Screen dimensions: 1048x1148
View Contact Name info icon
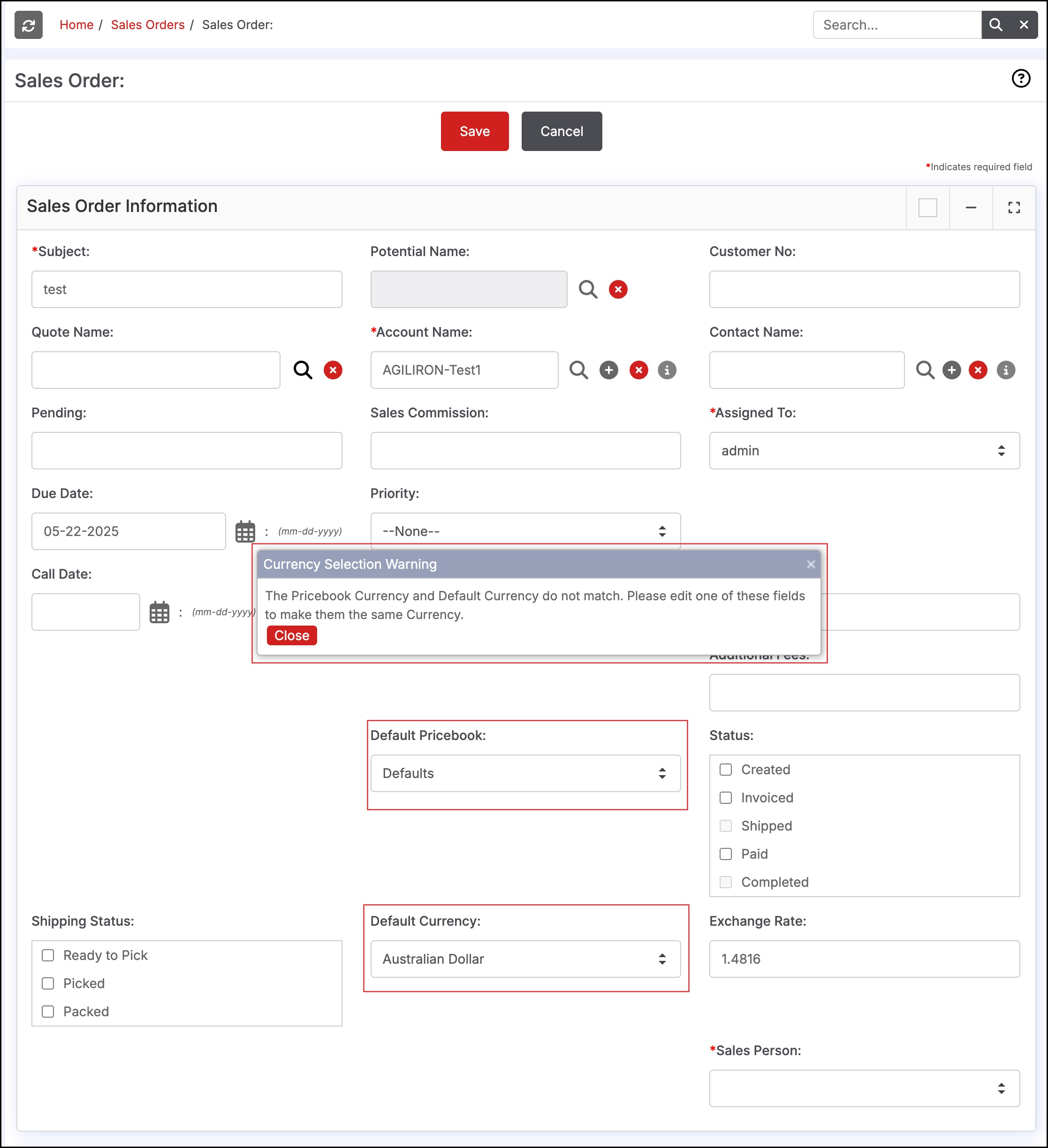1006,370
